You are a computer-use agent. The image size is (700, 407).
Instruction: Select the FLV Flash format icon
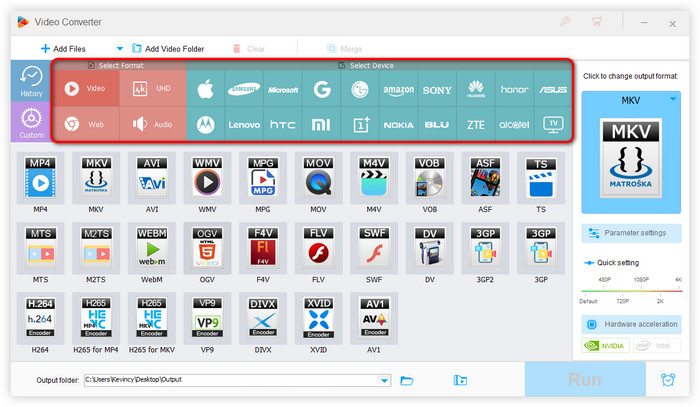click(318, 248)
